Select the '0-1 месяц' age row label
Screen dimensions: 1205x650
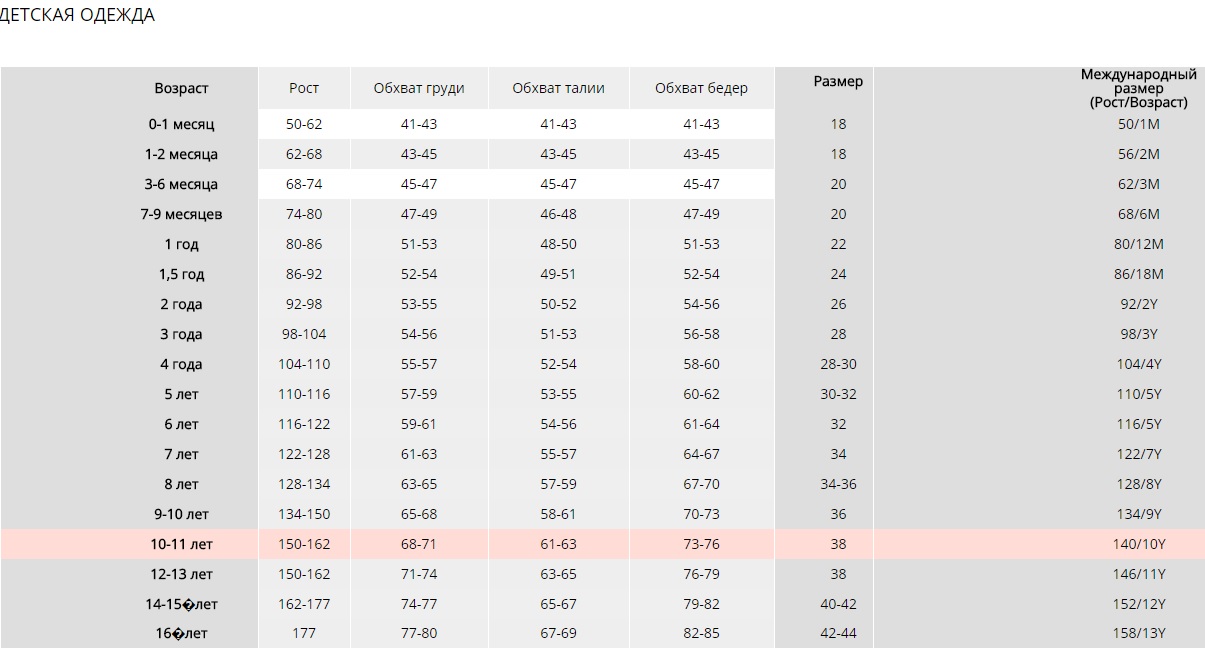click(181, 124)
